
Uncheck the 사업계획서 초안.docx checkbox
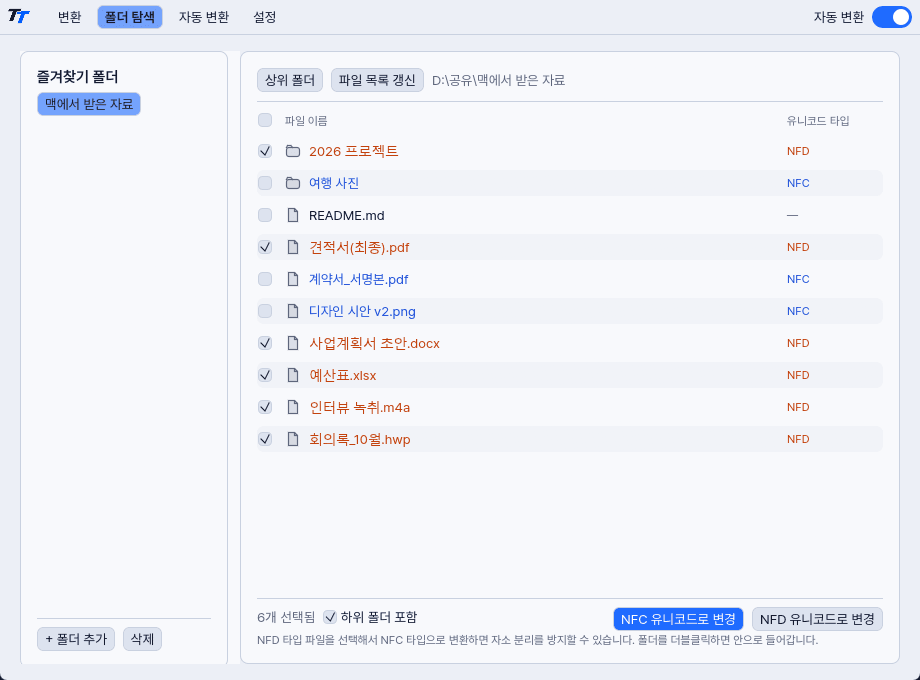[265, 343]
